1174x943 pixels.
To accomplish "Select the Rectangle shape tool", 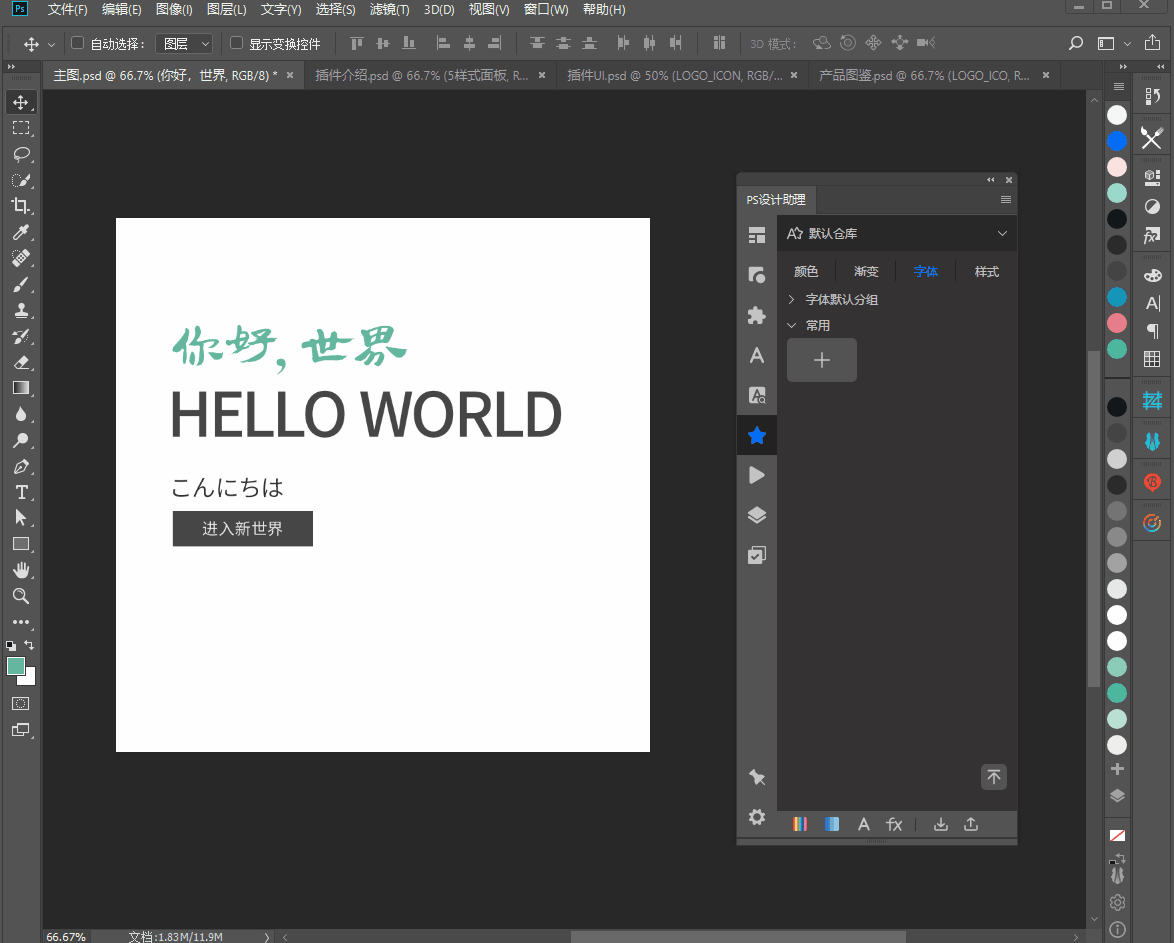I will click(x=21, y=545).
